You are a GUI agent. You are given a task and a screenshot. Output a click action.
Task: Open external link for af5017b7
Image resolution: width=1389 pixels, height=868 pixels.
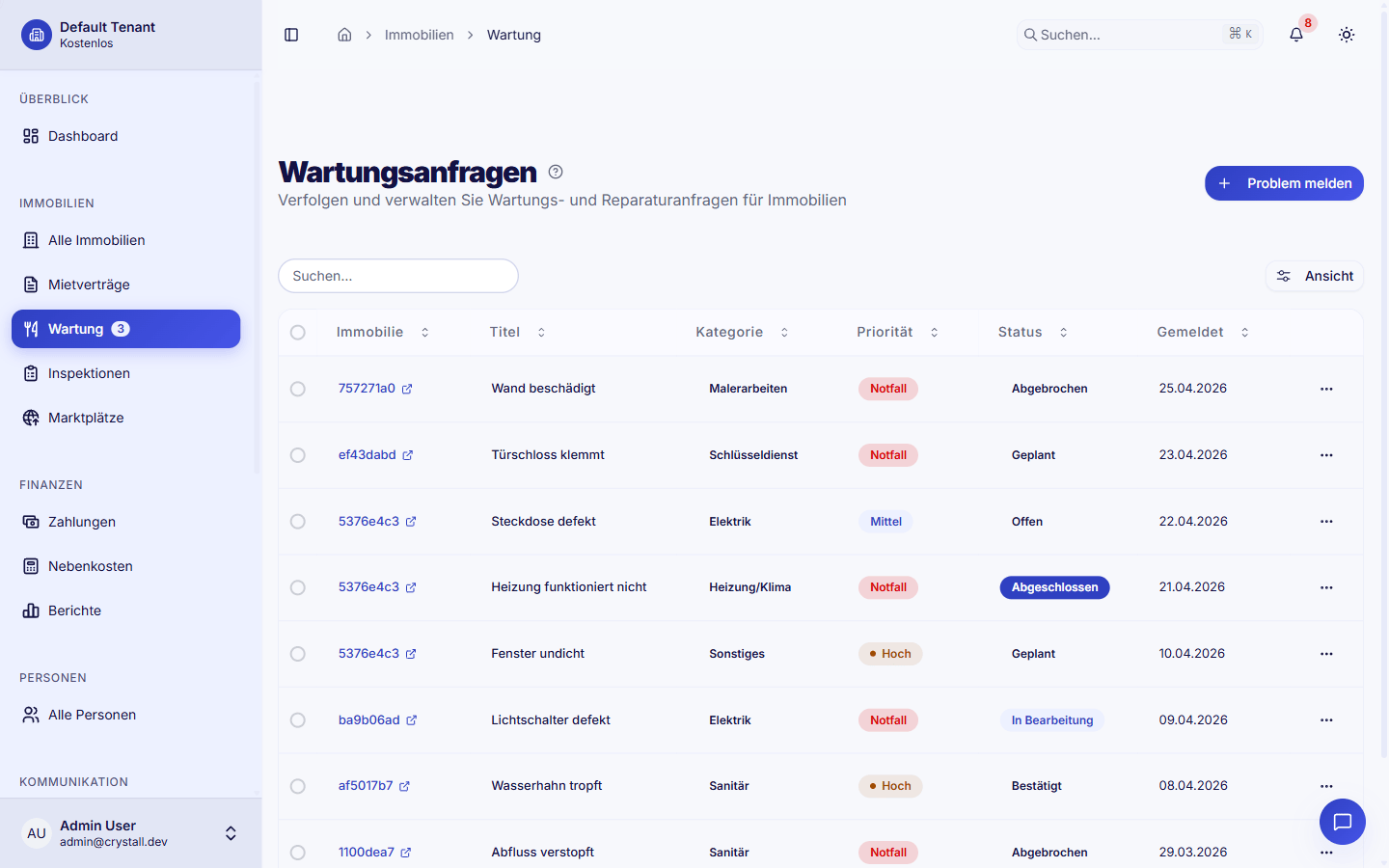pos(405,786)
